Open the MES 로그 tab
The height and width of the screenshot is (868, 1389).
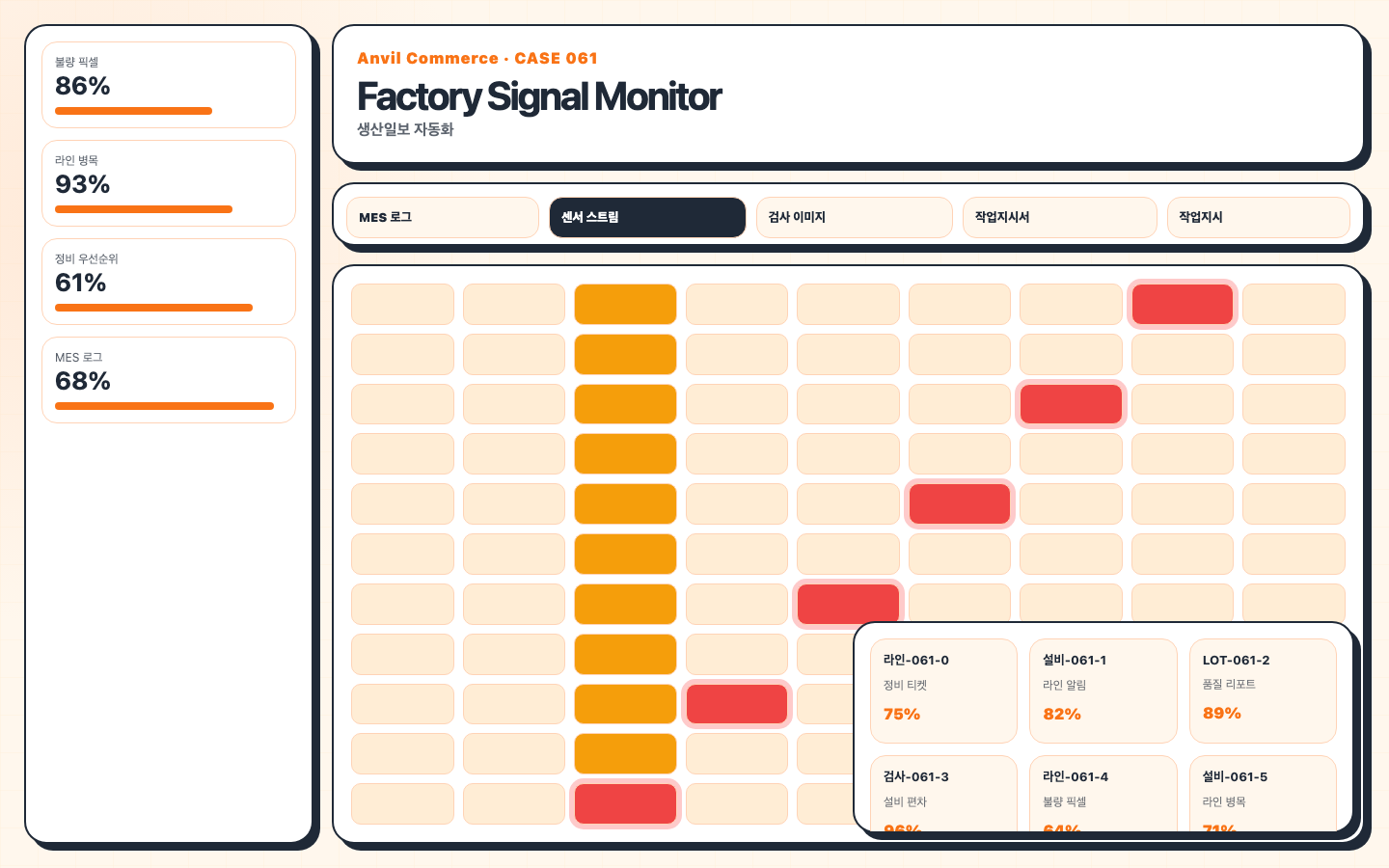coord(443,217)
